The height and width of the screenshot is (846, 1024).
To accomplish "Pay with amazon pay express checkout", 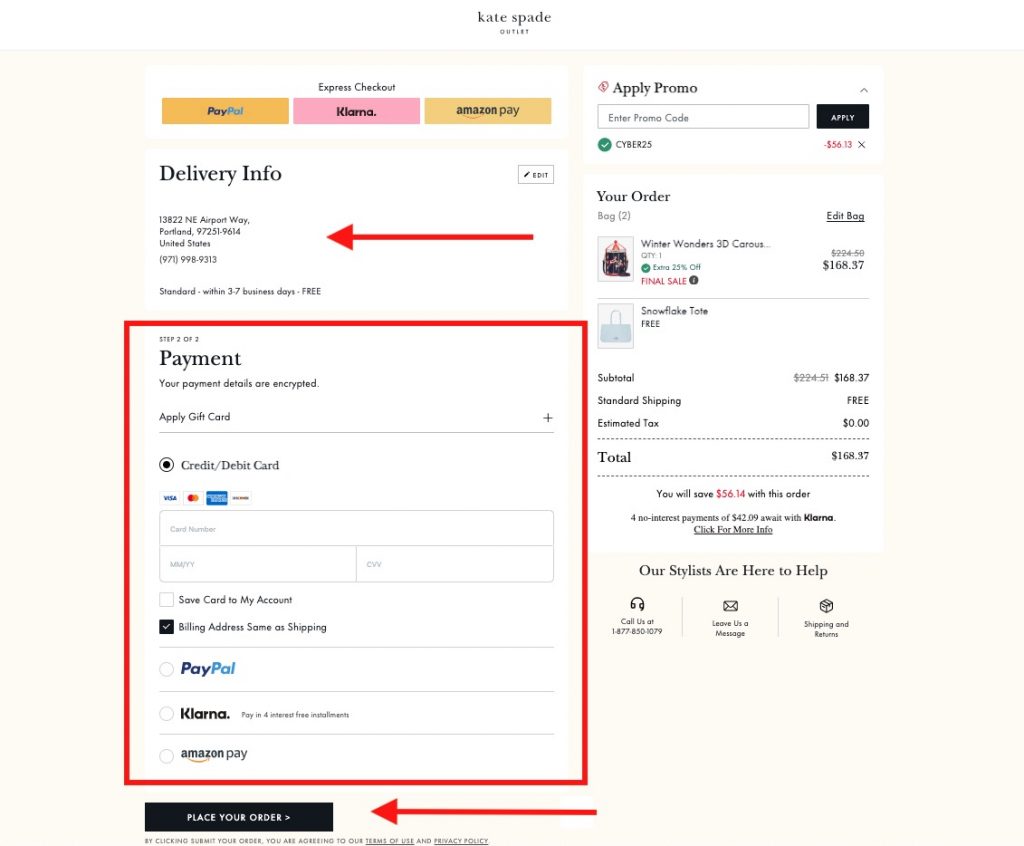I will (488, 111).
